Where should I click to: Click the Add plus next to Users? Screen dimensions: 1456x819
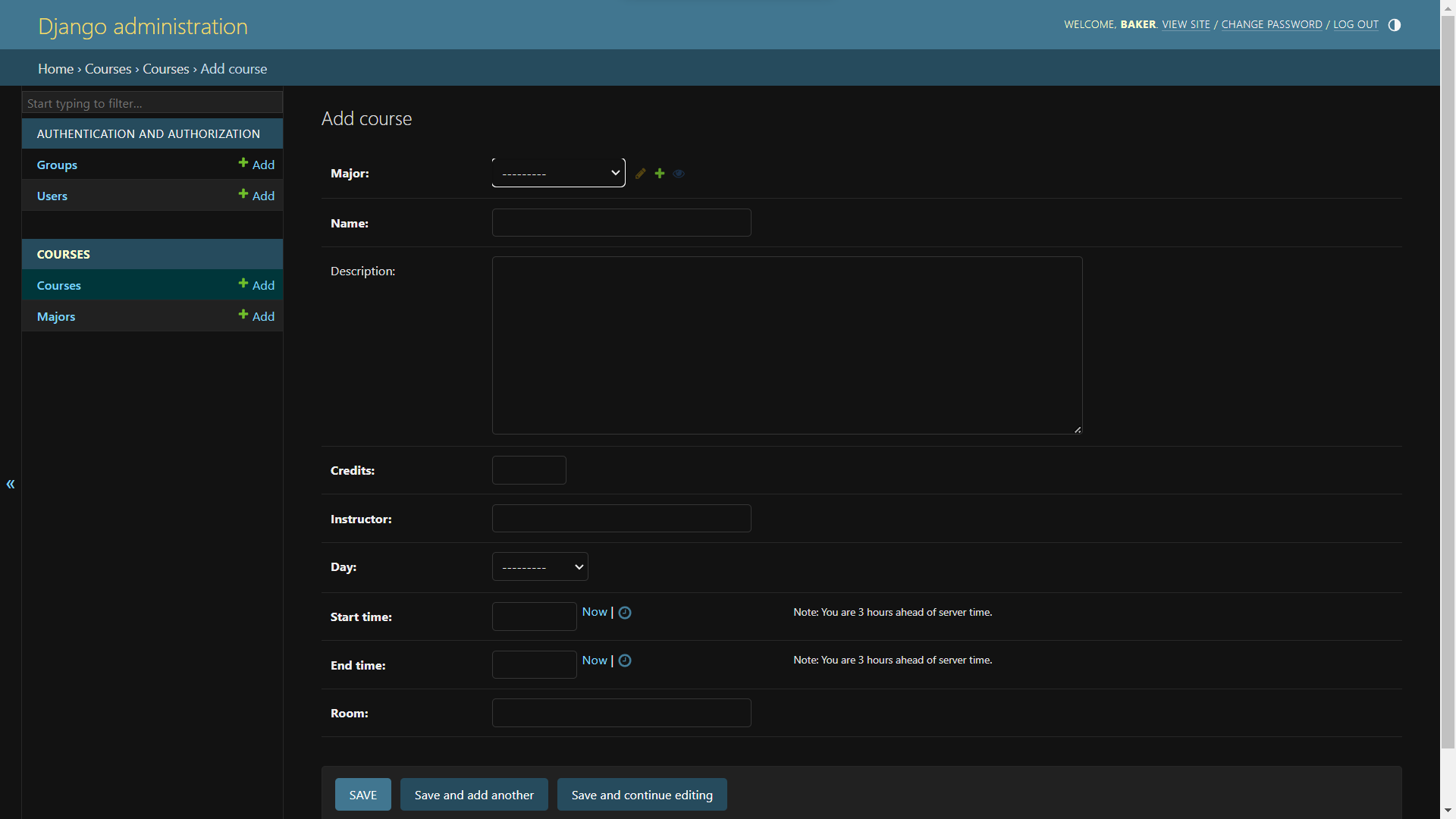(x=256, y=196)
